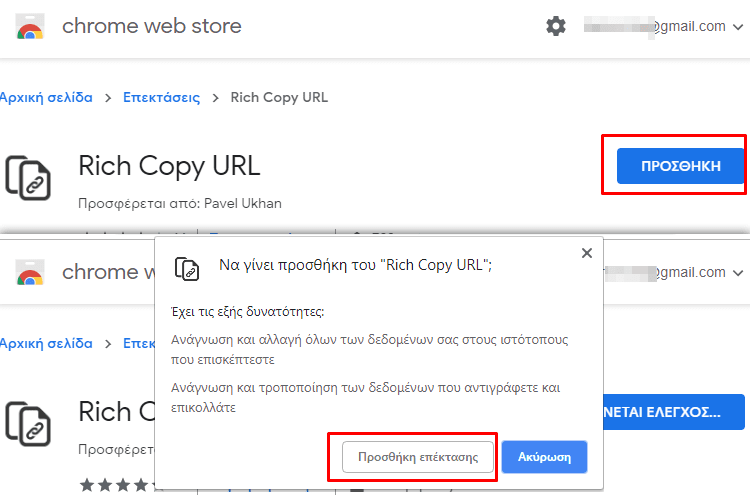
Task: Click 'Έχει τις εξής δυνατότητες:' text in dialog
Action: tap(248, 312)
